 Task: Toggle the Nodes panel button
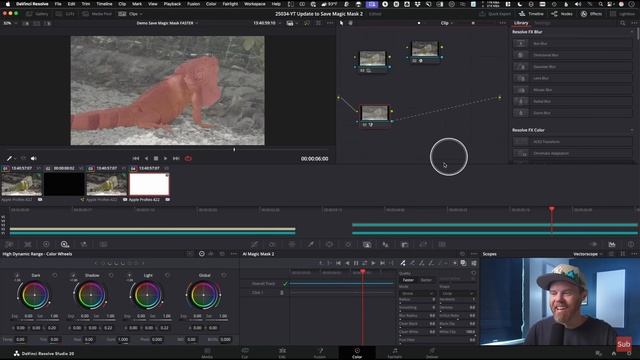[x=562, y=14]
